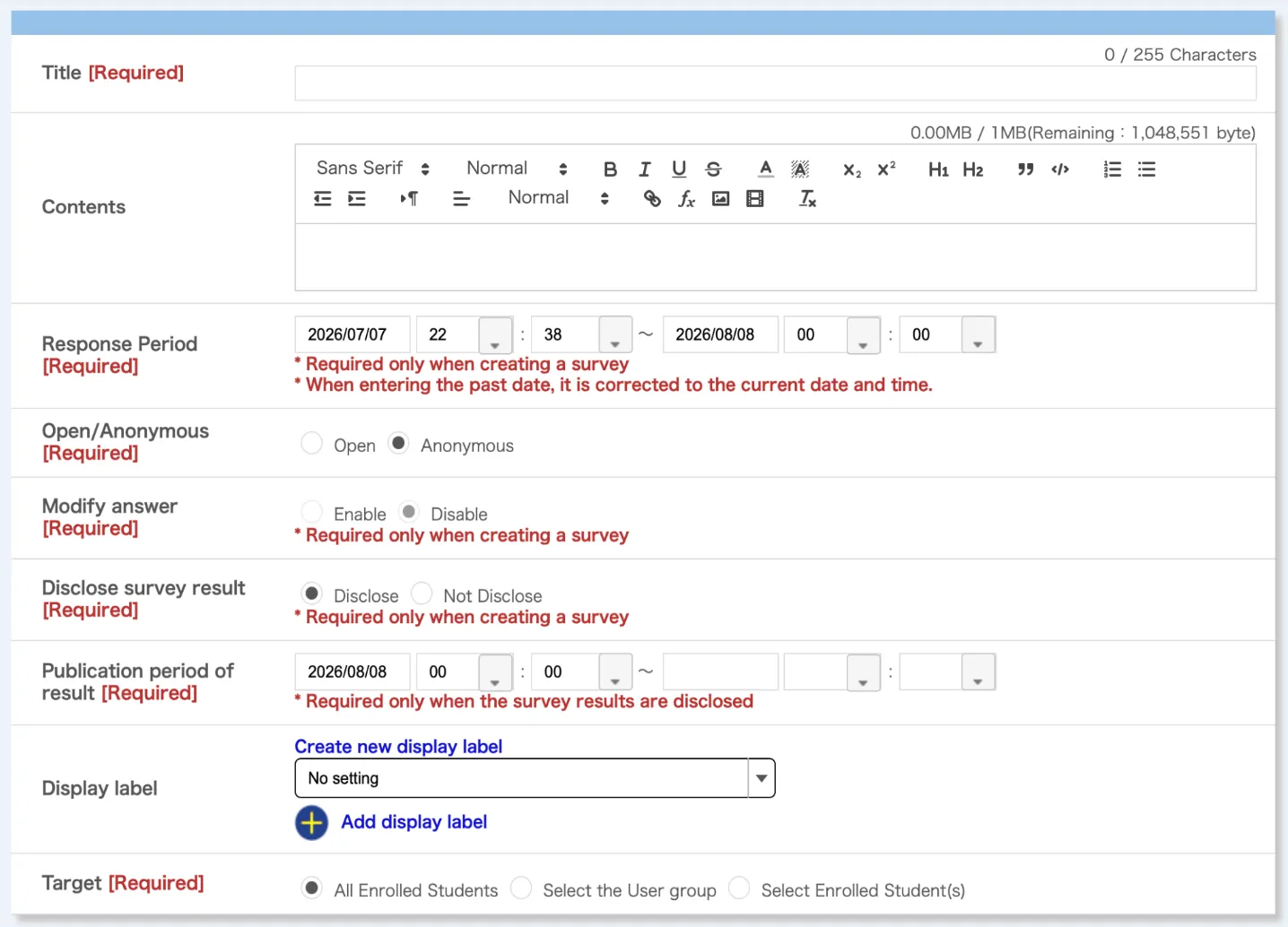The height and width of the screenshot is (927, 1288).
Task: Apply Heading 1 style
Action: [x=938, y=169]
